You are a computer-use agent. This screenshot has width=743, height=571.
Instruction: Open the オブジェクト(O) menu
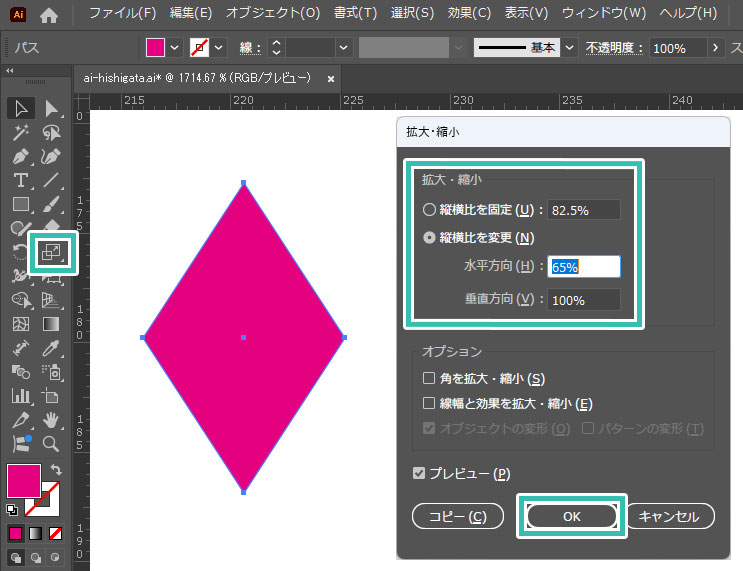tap(273, 14)
